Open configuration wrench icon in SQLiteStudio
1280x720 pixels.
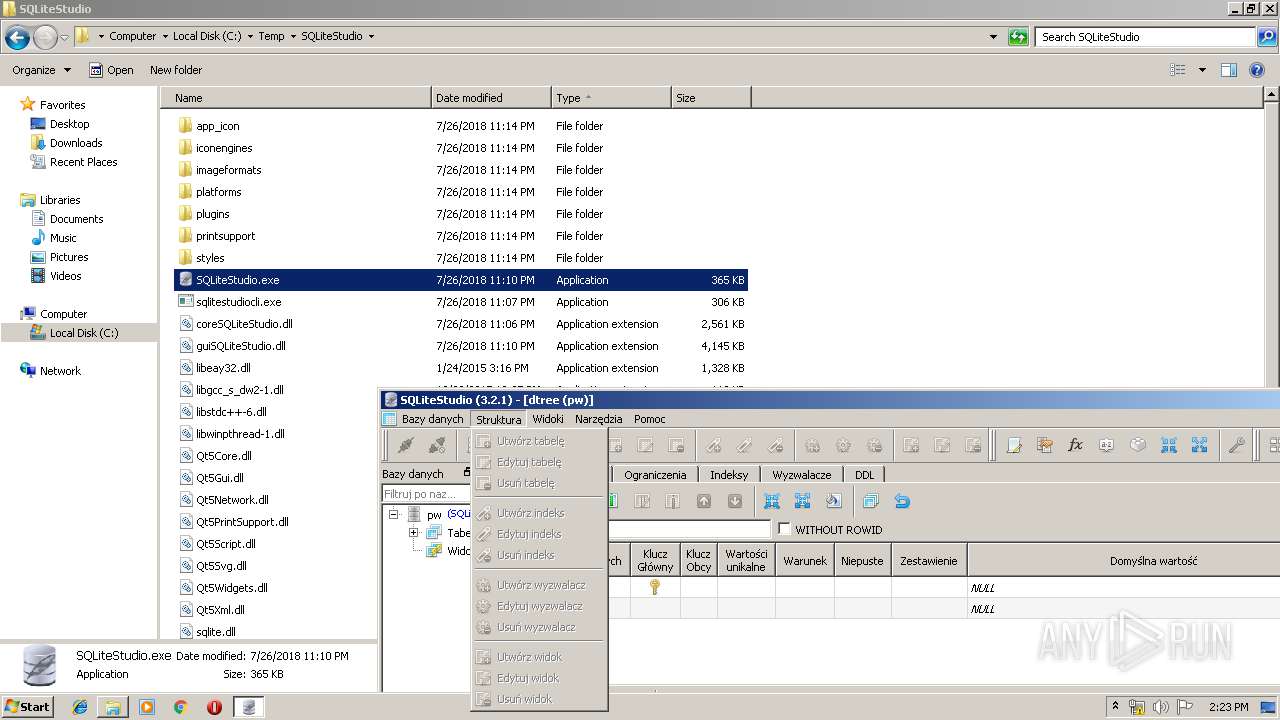click(1236, 445)
